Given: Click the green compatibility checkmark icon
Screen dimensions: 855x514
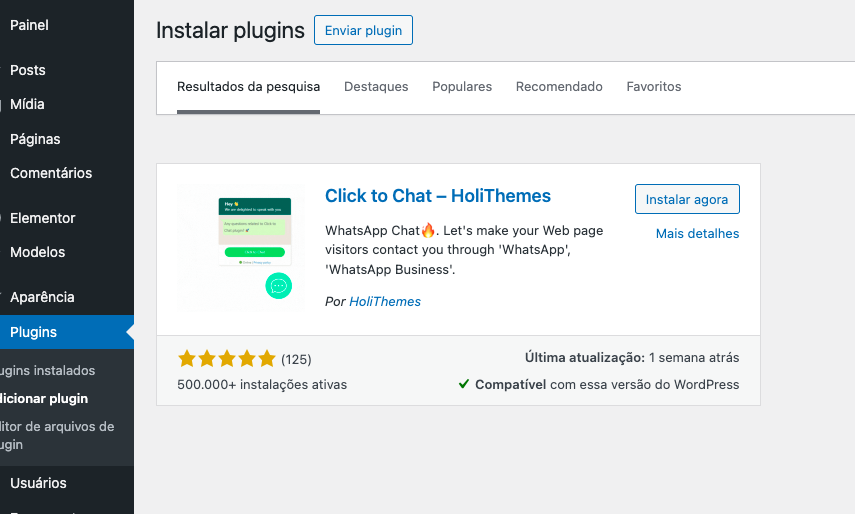Looking at the screenshot, I should pyautogui.click(x=464, y=384).
